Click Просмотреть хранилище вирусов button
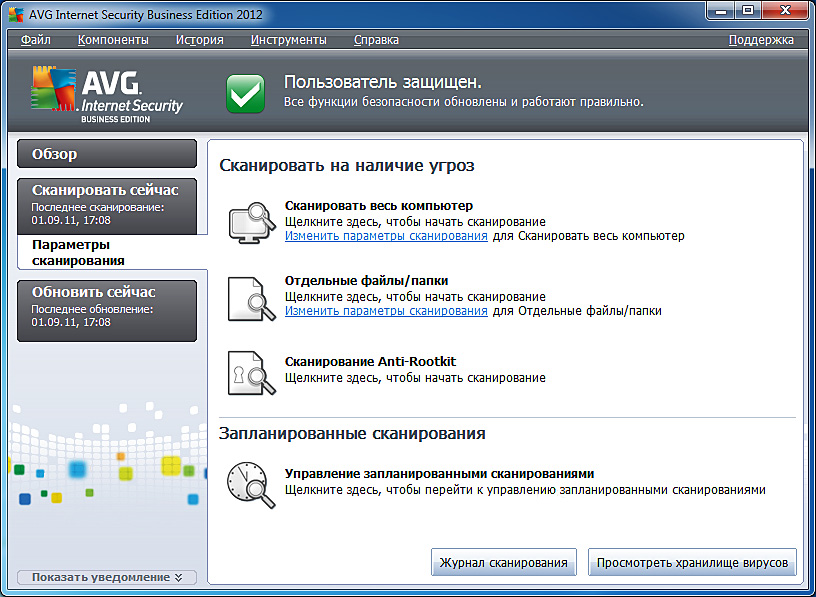Viewport: 816px width, 597px height. (692, 562)
